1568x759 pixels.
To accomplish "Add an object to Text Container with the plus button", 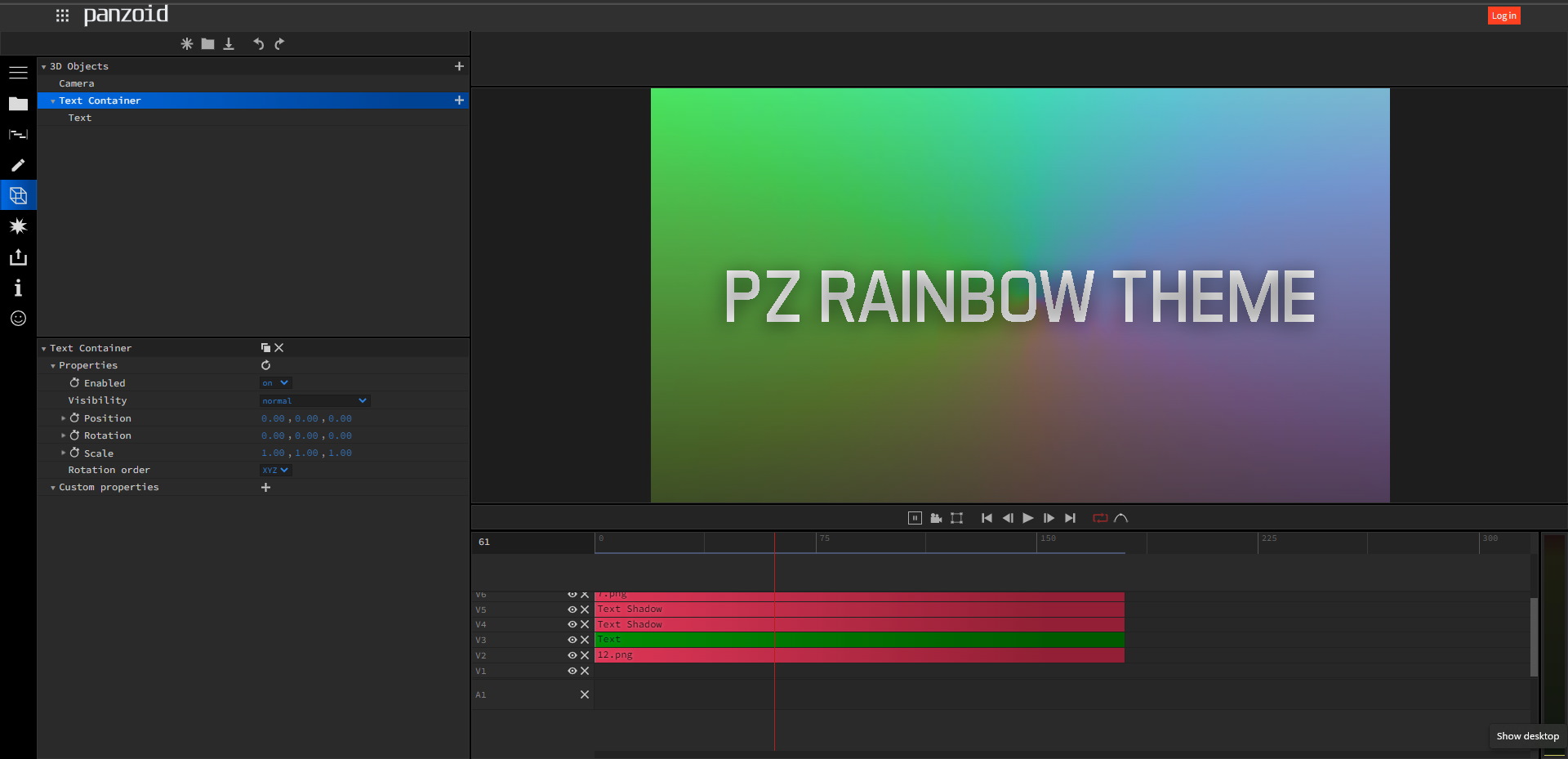I will (x=459, y=100).
